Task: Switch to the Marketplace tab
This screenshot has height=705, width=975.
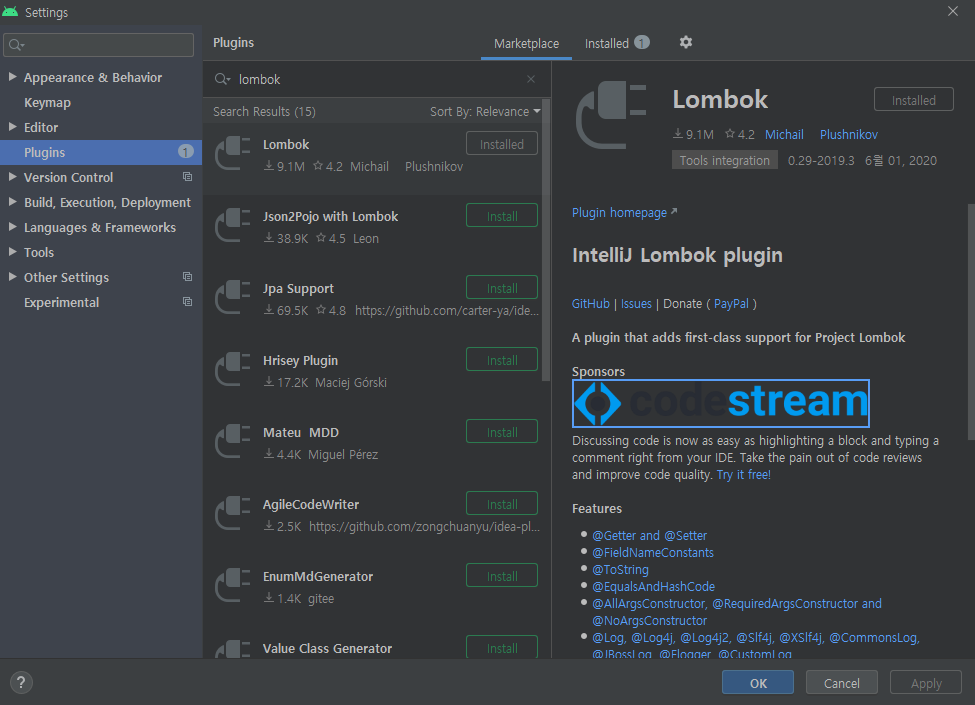Action: coord(526,44)
